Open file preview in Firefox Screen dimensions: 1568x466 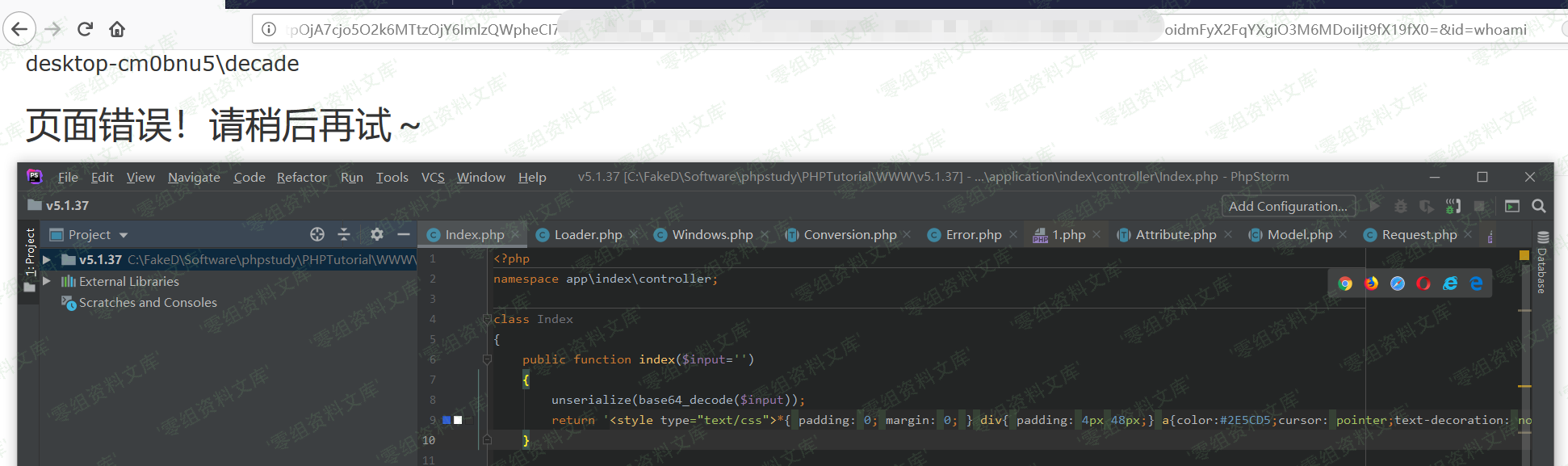pos(1372,283)
